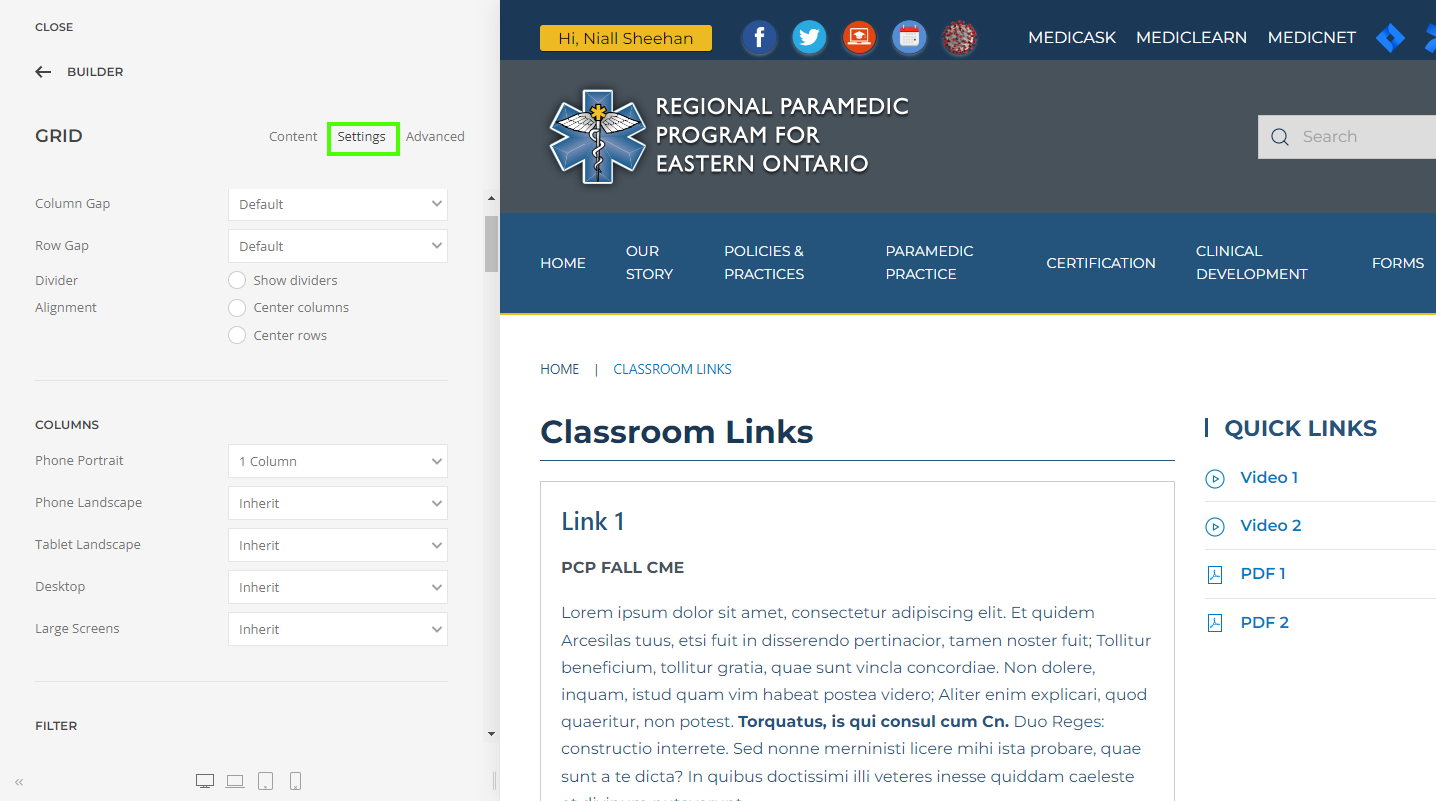Click the blue Jira diamond icon
The height and width of the screenshot is (801, 1436).
(1390, 38)
